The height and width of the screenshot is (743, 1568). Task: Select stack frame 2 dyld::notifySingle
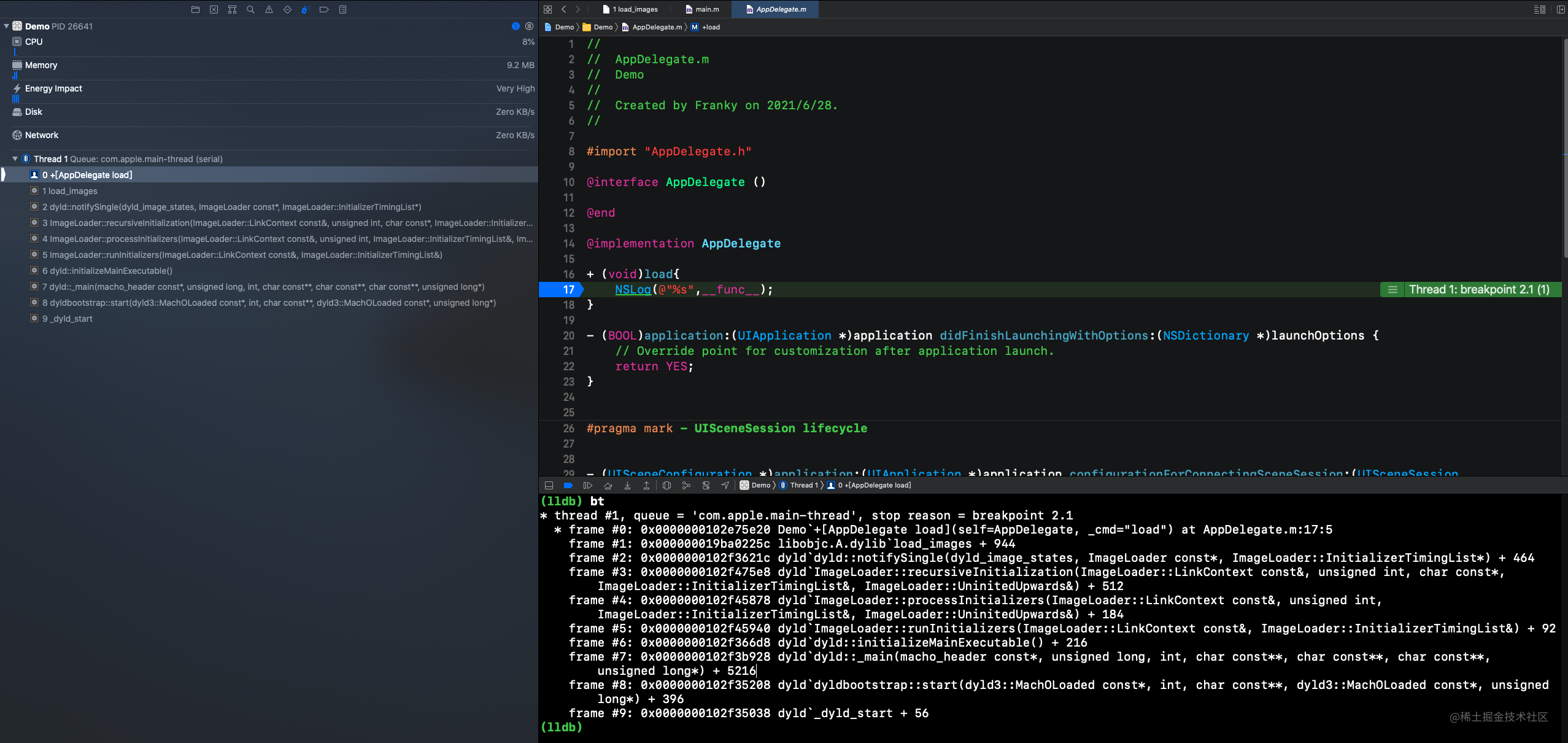pyautogui.click(x=269, y=207)
